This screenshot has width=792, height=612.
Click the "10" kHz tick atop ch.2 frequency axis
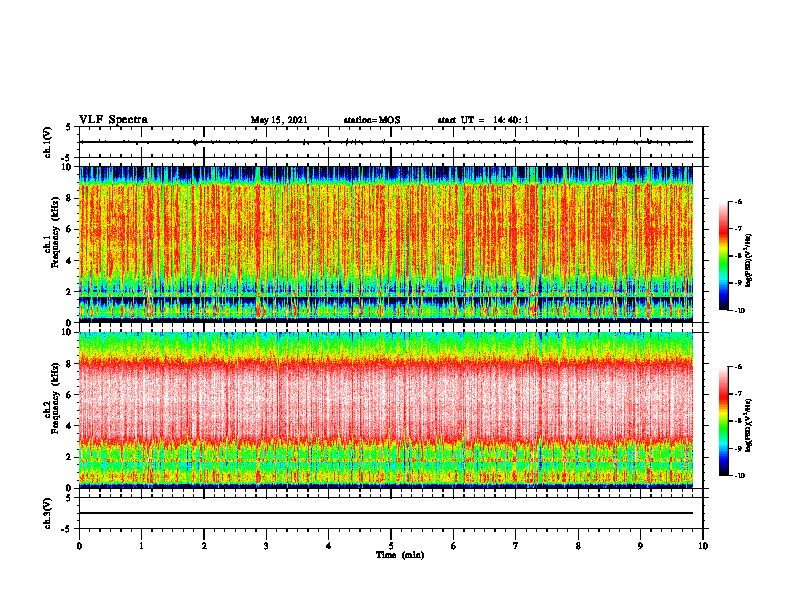pyautogui.click(x=68, y=332)
